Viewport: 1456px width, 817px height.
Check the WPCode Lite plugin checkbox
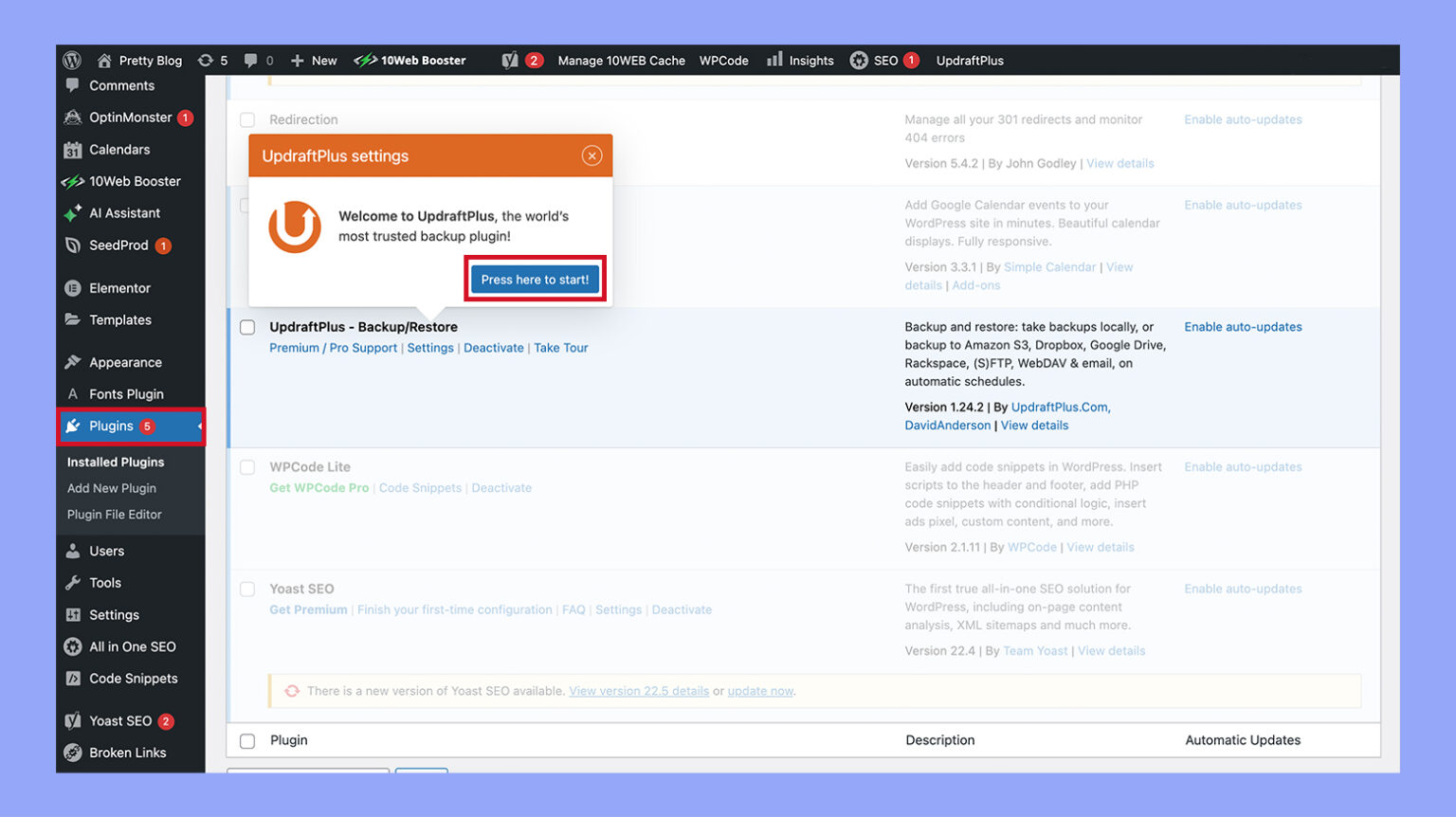[246, 466]
